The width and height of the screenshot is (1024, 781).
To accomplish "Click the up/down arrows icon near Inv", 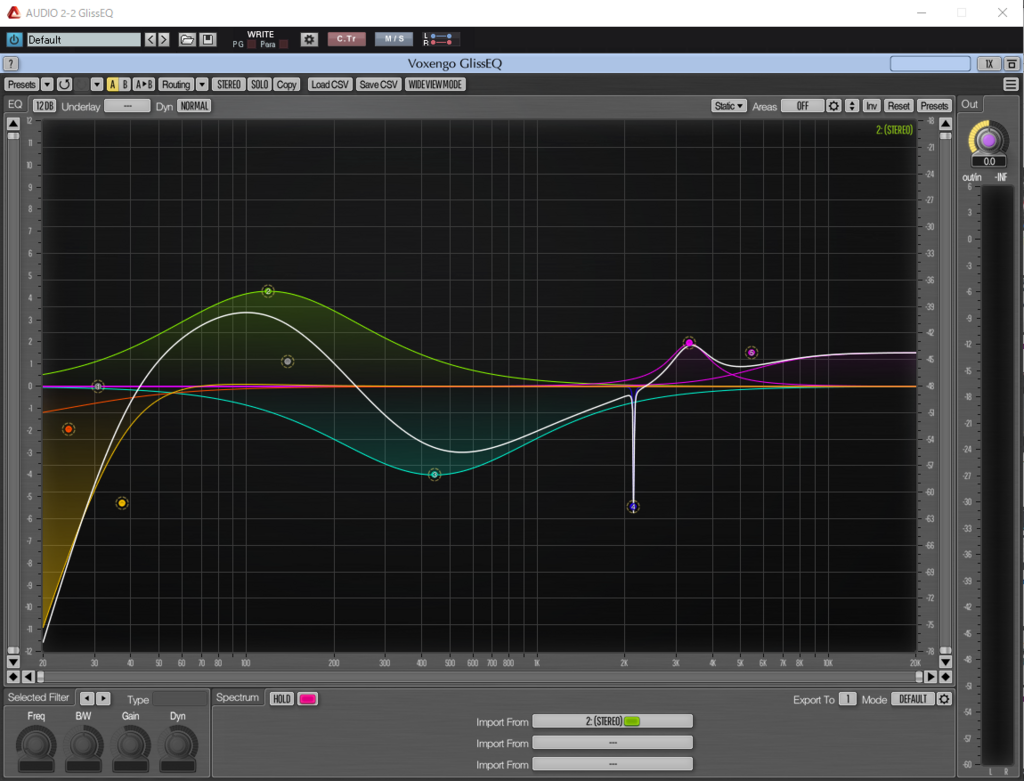I will click(x=852, y=106).
